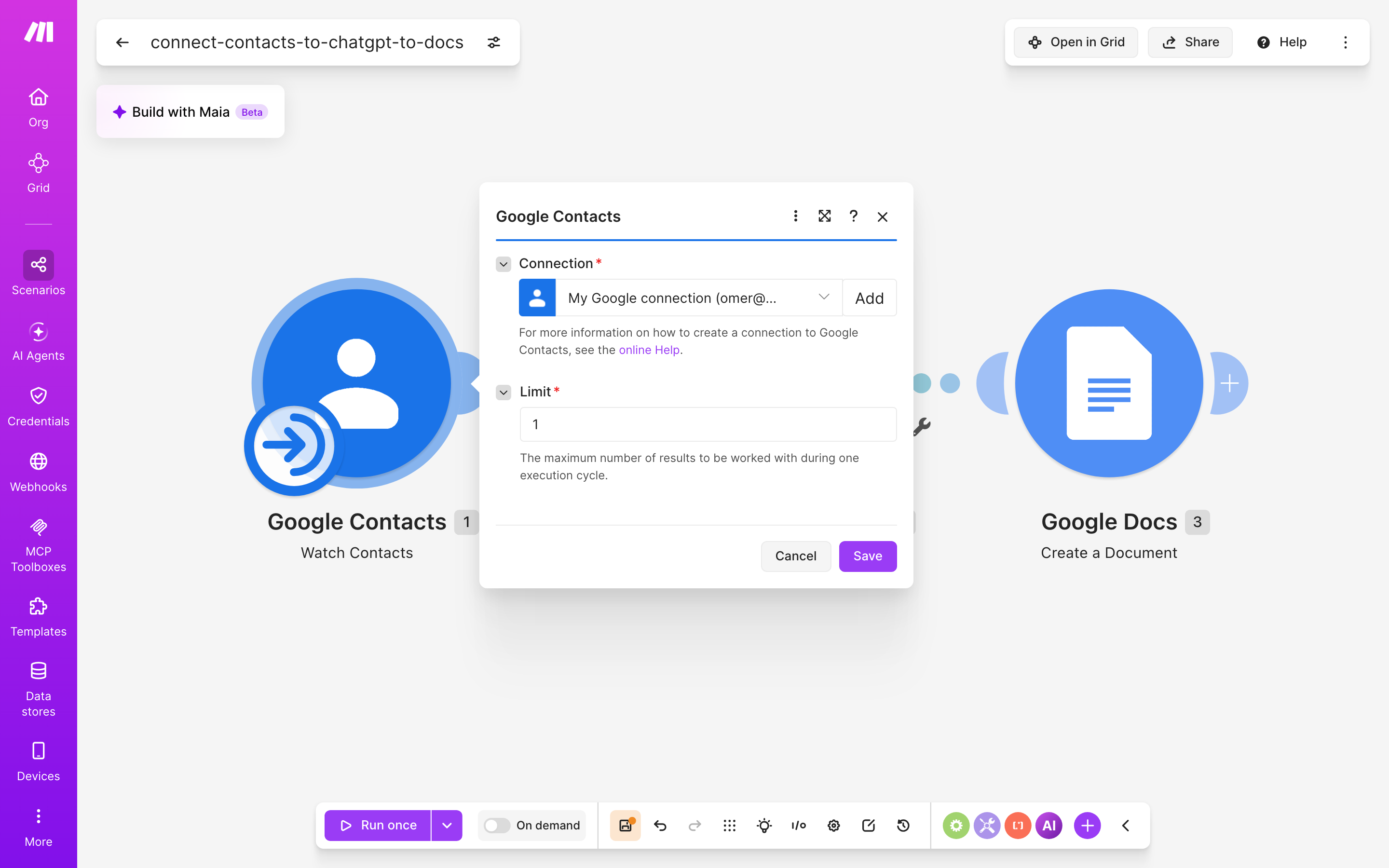
Task: Open MCP Toolboxes section
Action: [39, 544]
